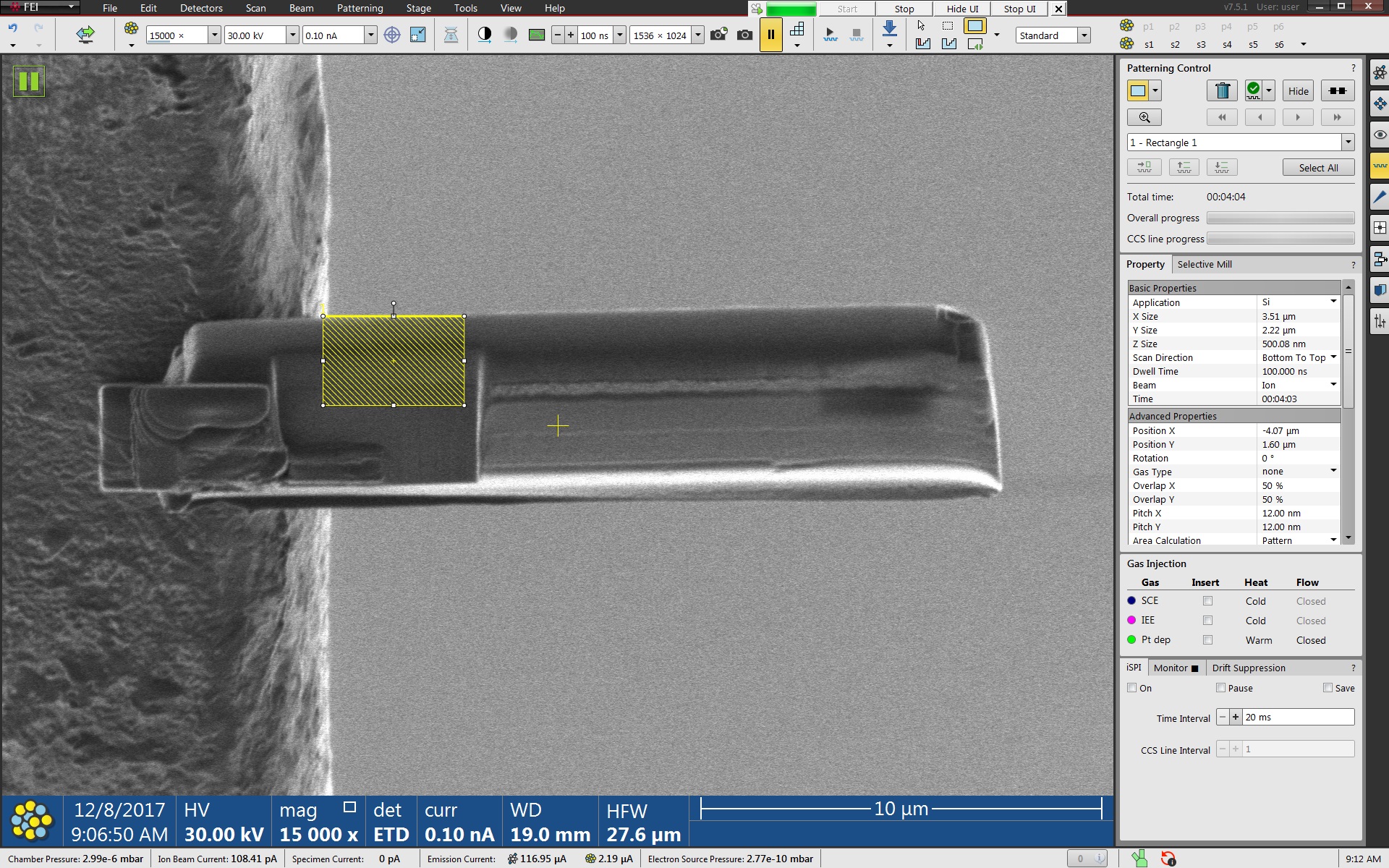Screen dimensions: 1389x868
Task: Switch to the Selective Mill tab
Action: (1204, 265)
